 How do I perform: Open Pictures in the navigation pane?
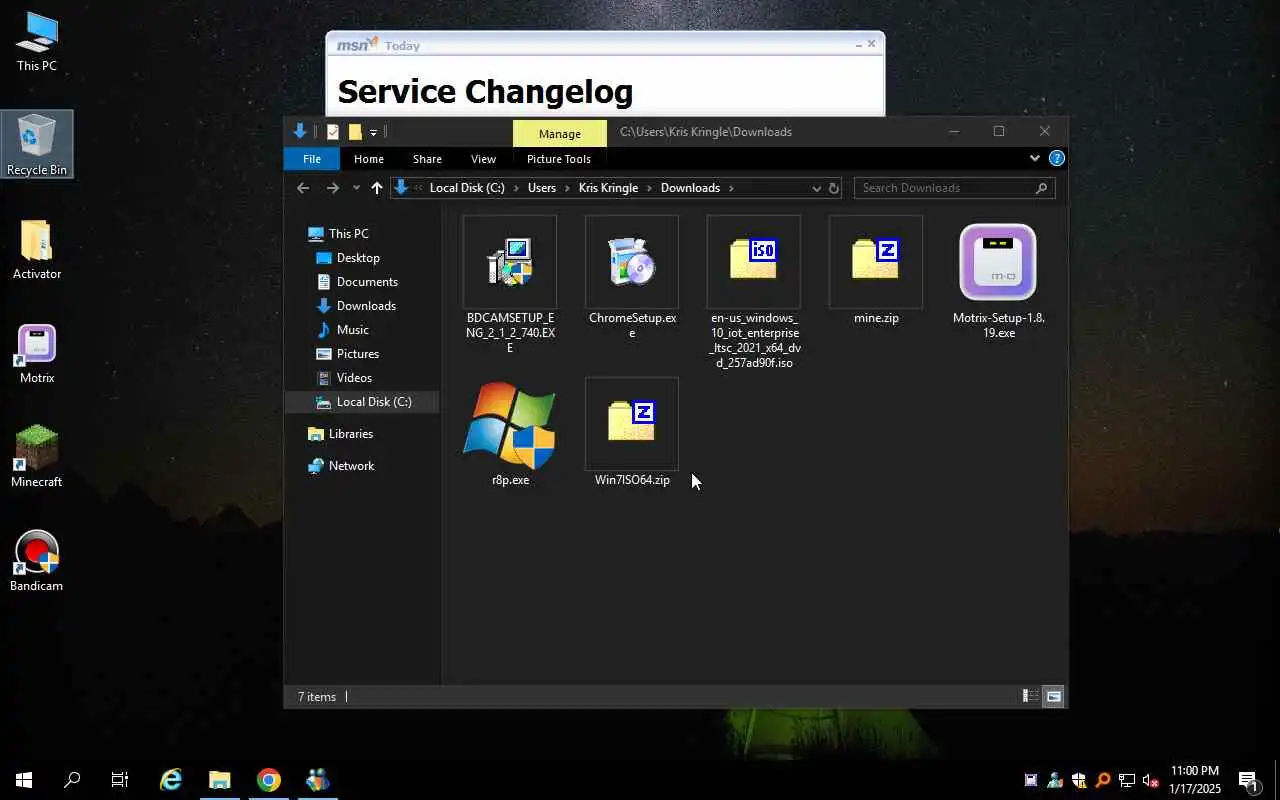point(347,354)
